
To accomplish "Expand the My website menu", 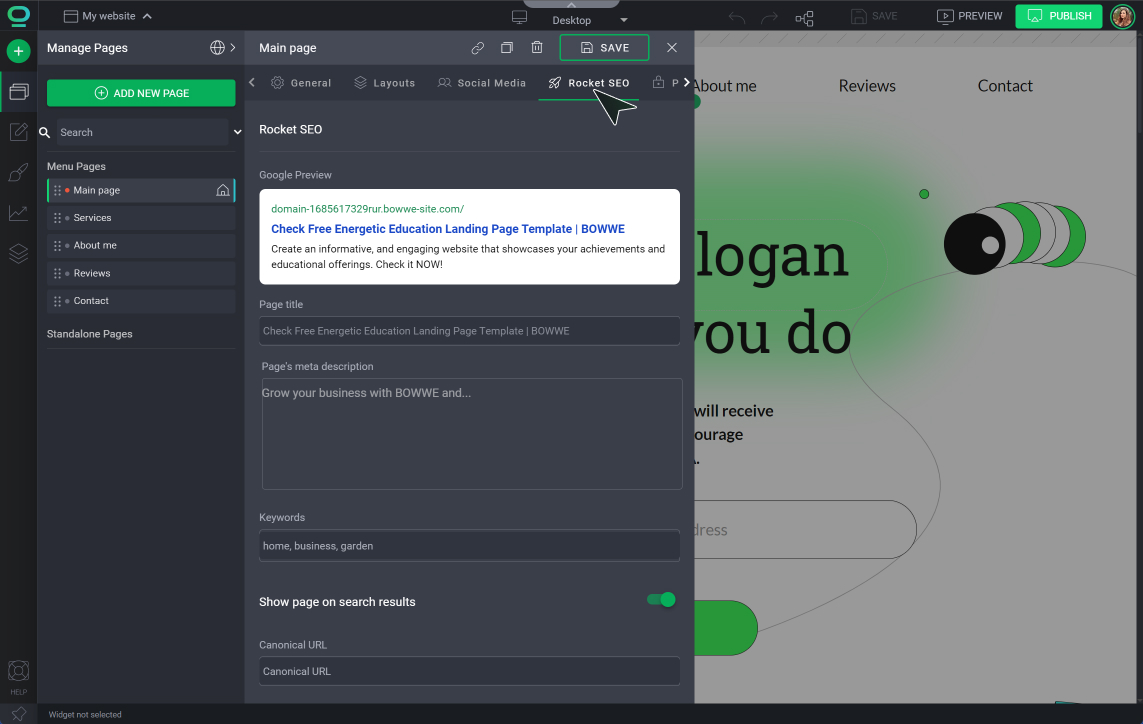I will [108, 16].
